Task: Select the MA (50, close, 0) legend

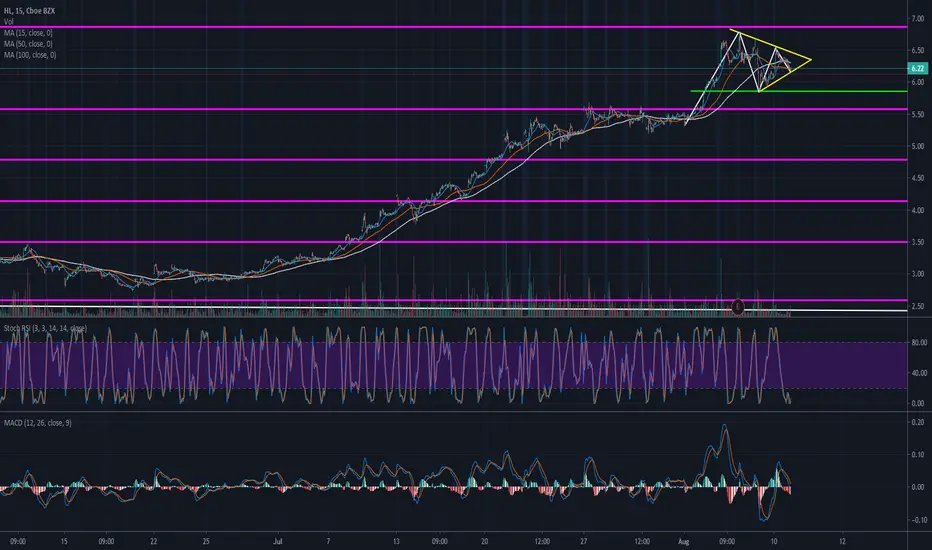Action: [x=28, y=43]
